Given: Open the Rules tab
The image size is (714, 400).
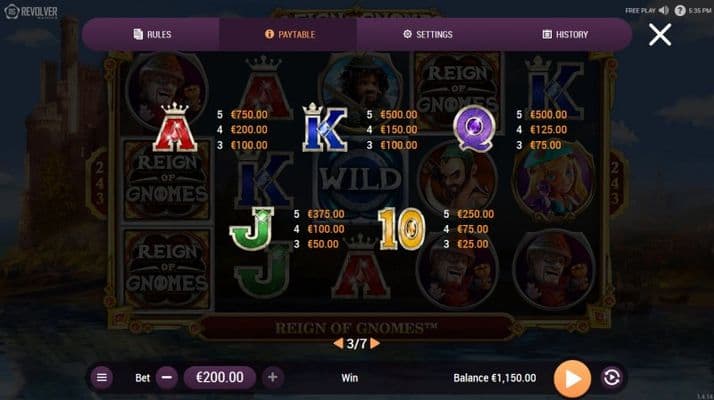Looking at the screenshot, I should point(152,34).
